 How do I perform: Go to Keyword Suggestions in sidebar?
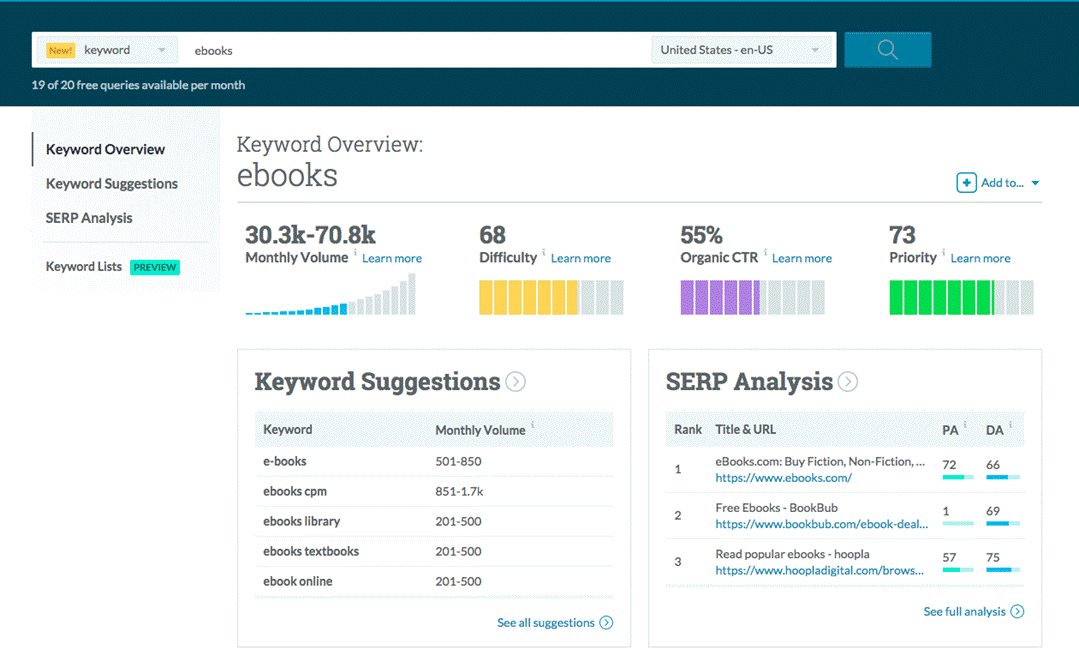pos(112,184)
